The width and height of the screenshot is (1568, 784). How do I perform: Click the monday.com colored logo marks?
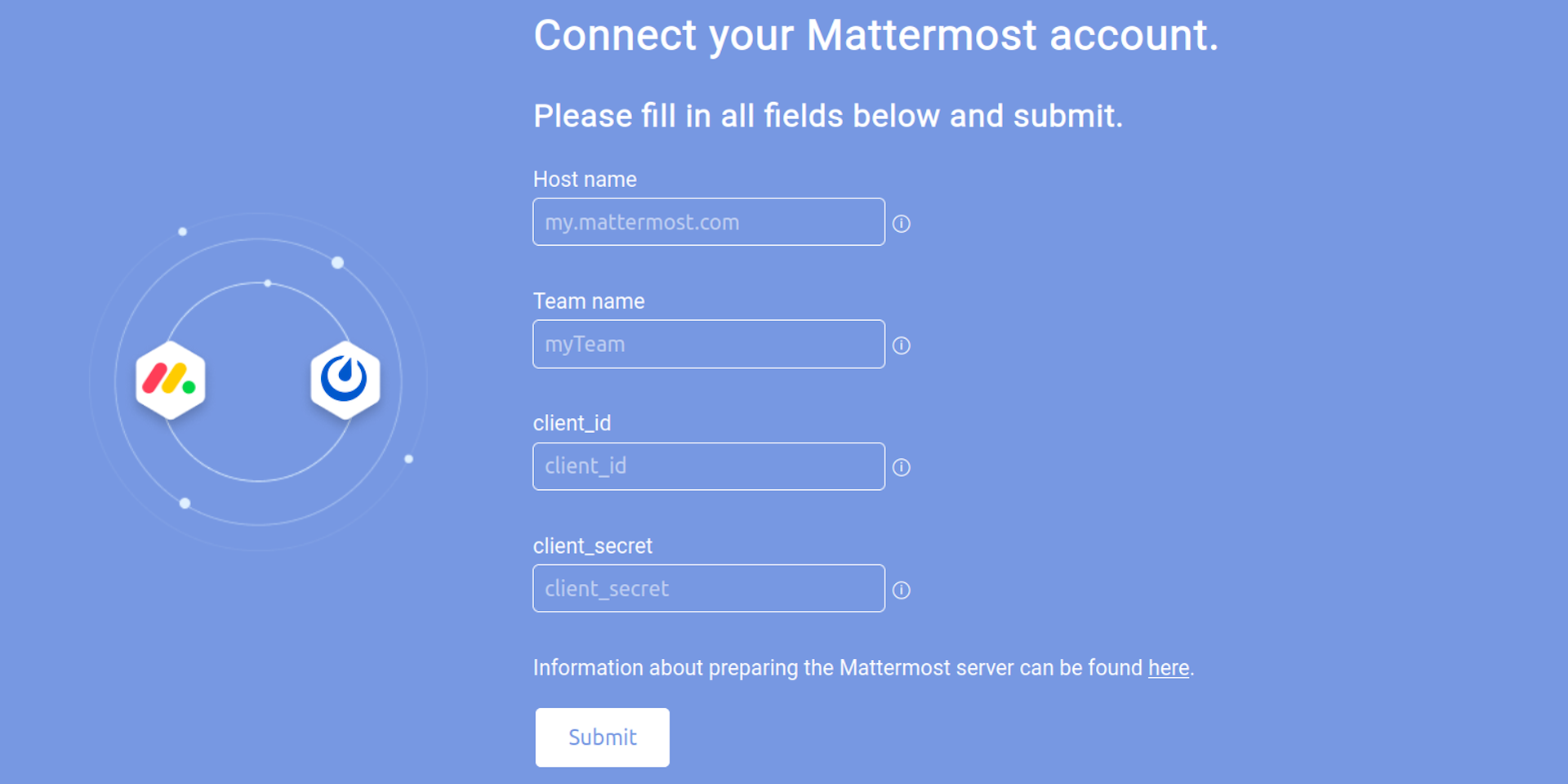pos(171,380)
